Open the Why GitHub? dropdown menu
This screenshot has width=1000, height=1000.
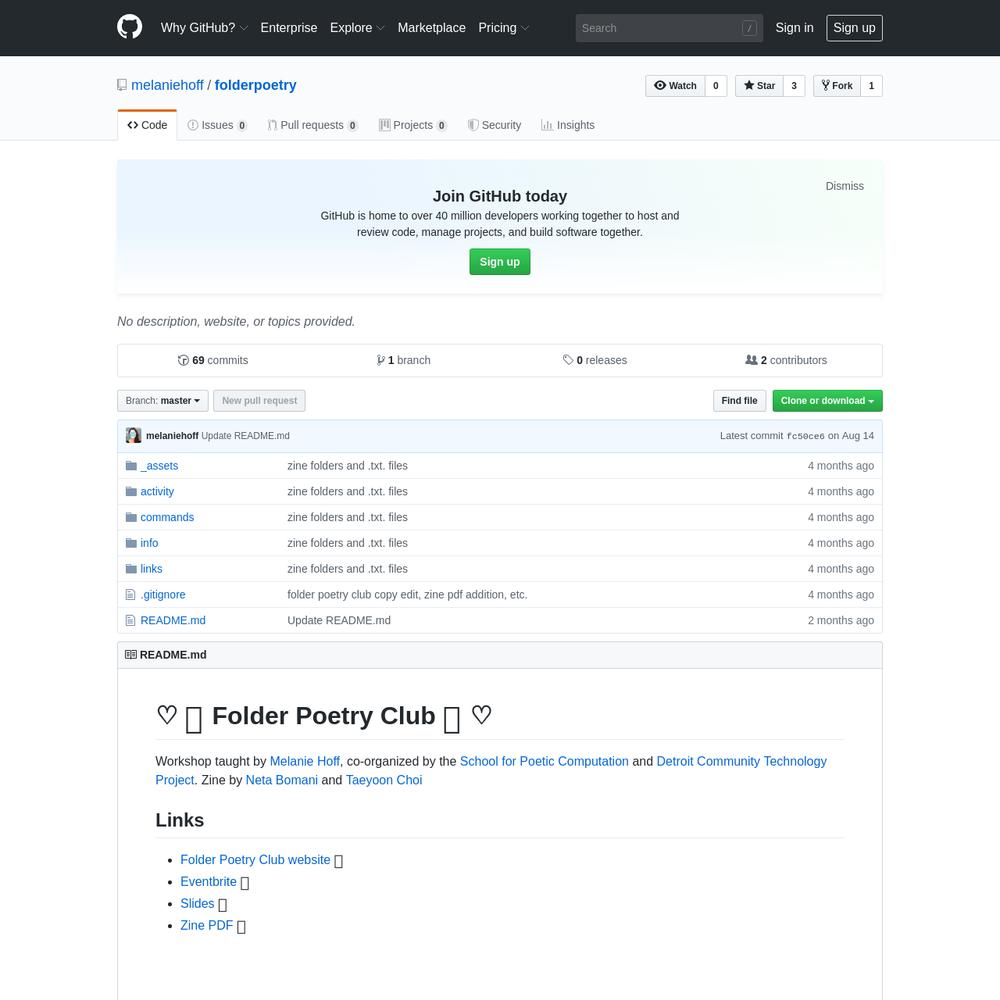point(204,28)
